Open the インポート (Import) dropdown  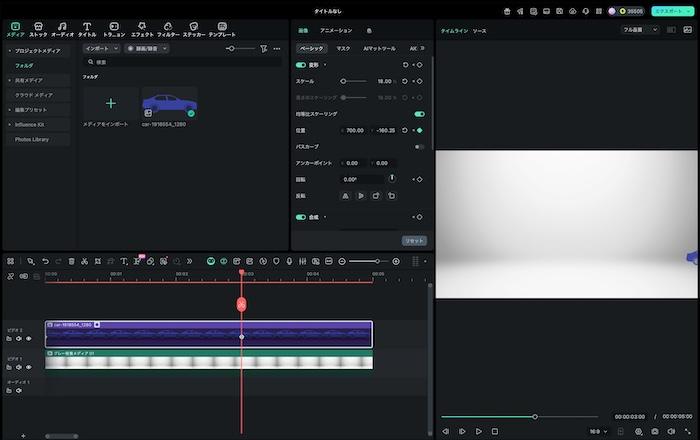101,48
